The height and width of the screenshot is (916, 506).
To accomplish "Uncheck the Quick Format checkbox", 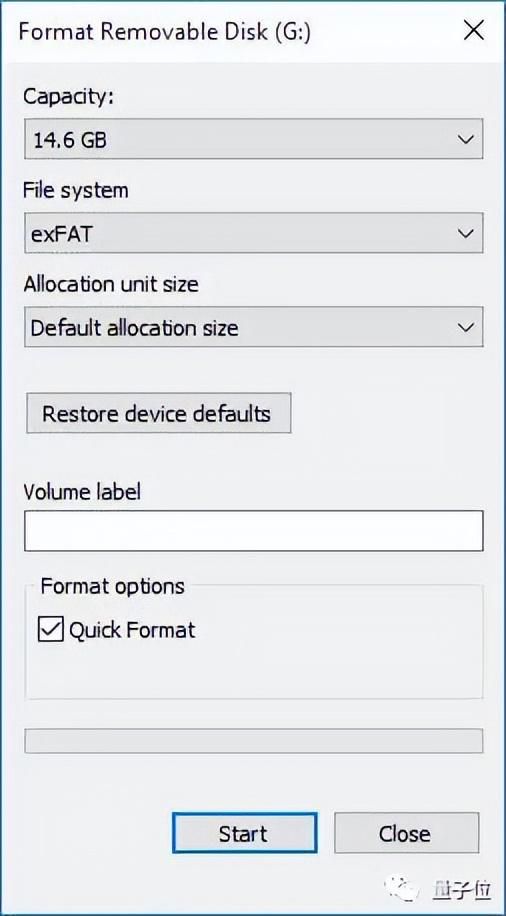I will click(51, 630).
